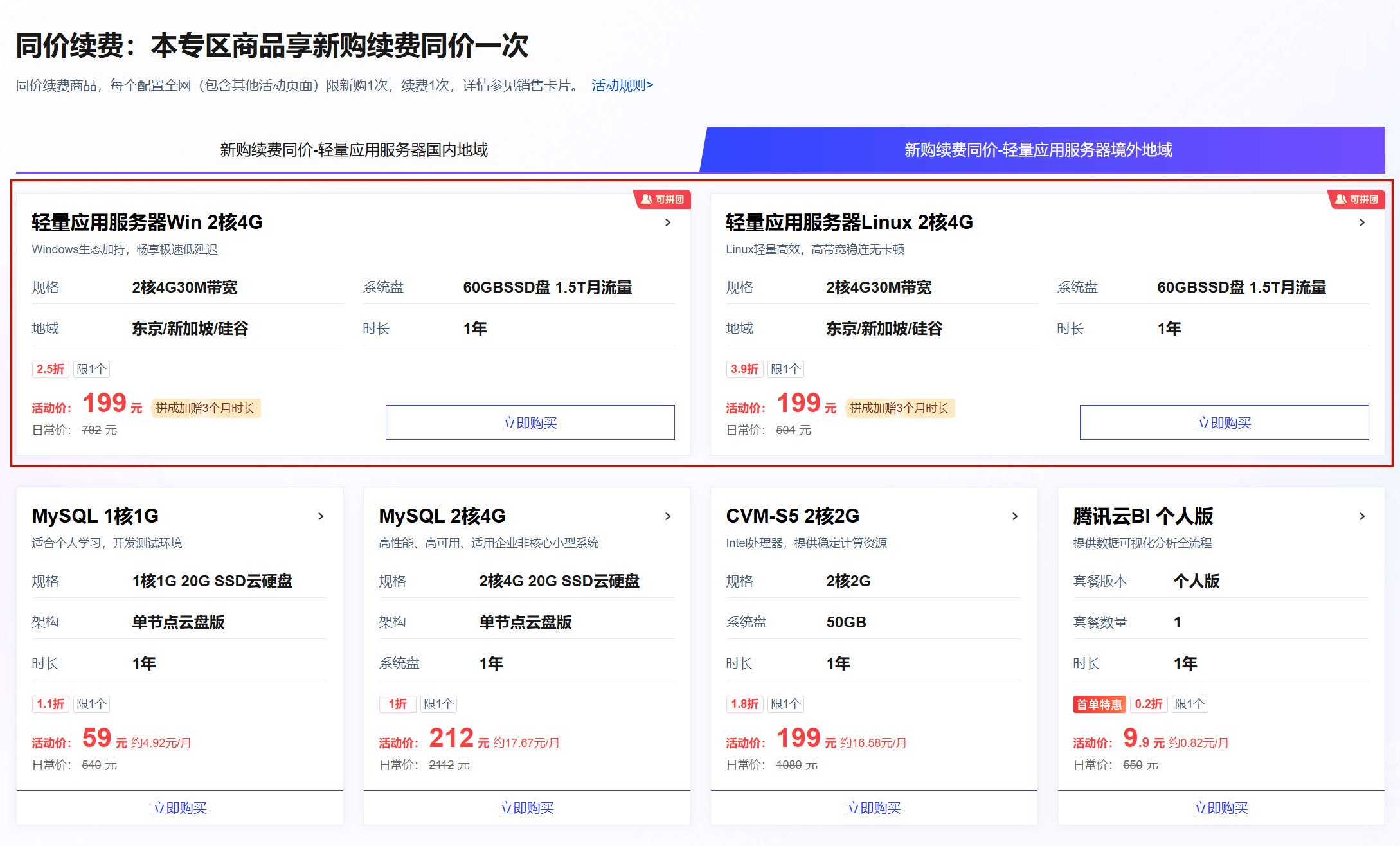This screenshot has width=1400, height=846.
Task: Open the Linux 2核4G card arrow
Action: coord(1362,222)
